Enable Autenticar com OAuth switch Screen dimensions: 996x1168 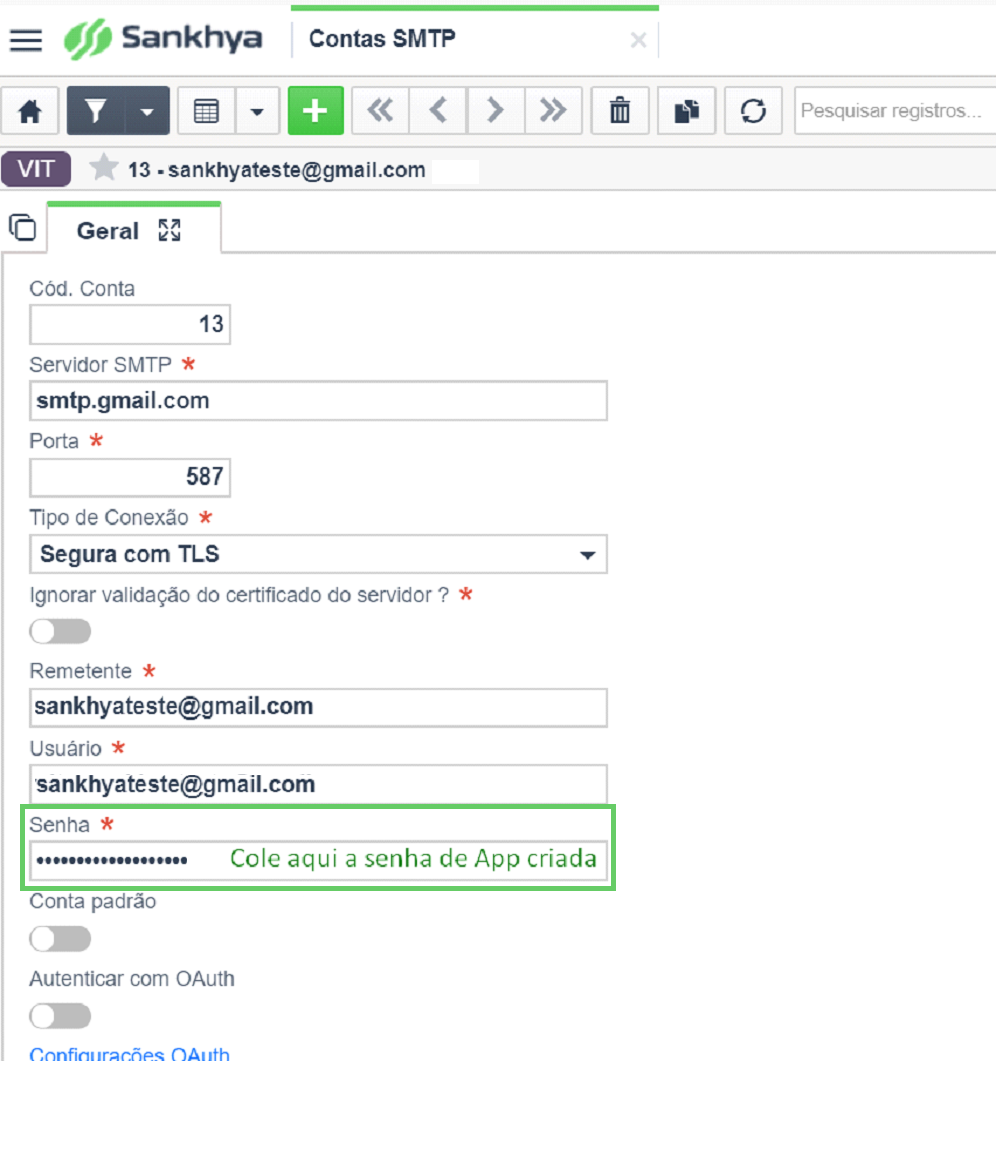[x=60, y=1016]
